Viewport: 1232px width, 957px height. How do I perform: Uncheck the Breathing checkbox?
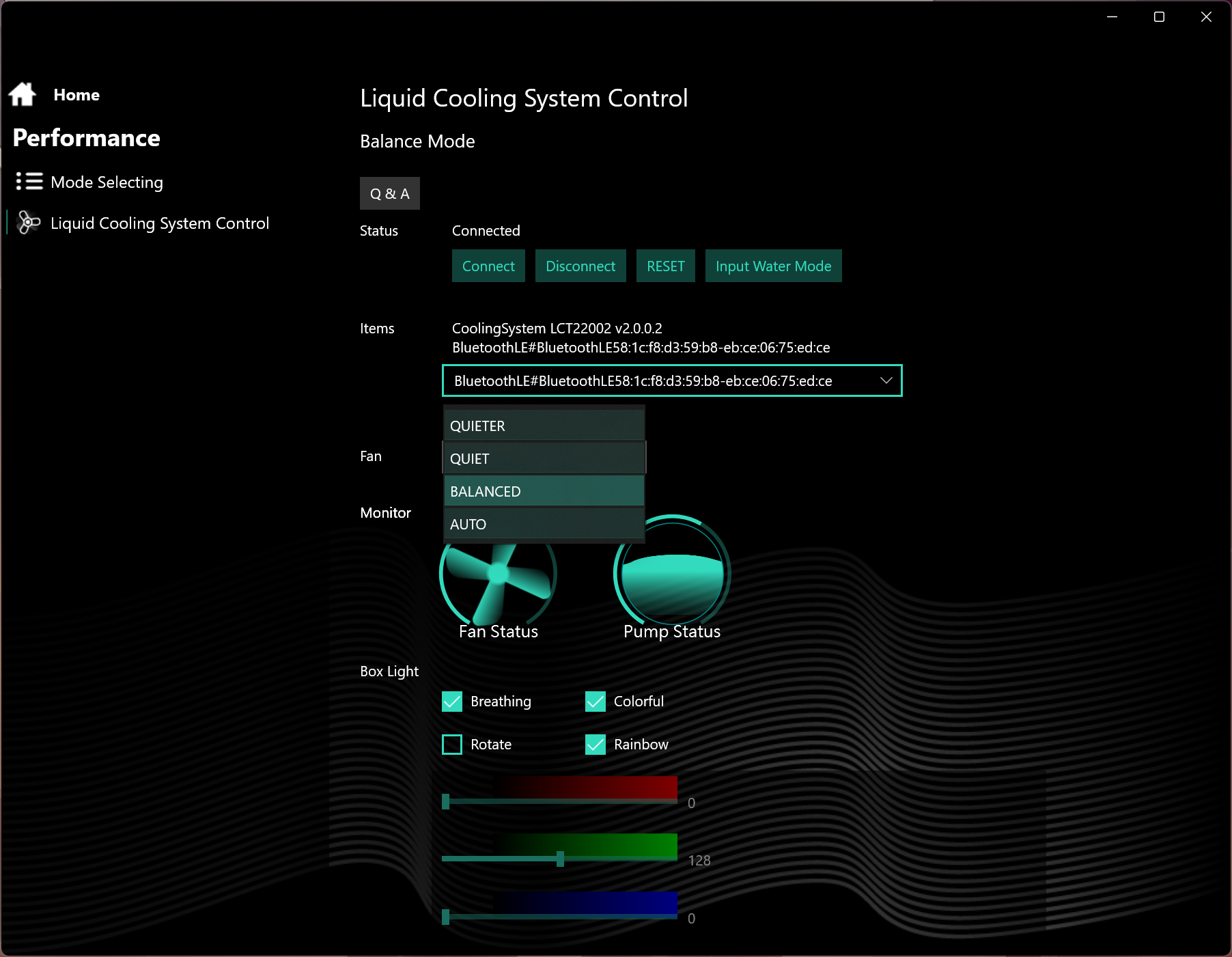tap(452, 702)
